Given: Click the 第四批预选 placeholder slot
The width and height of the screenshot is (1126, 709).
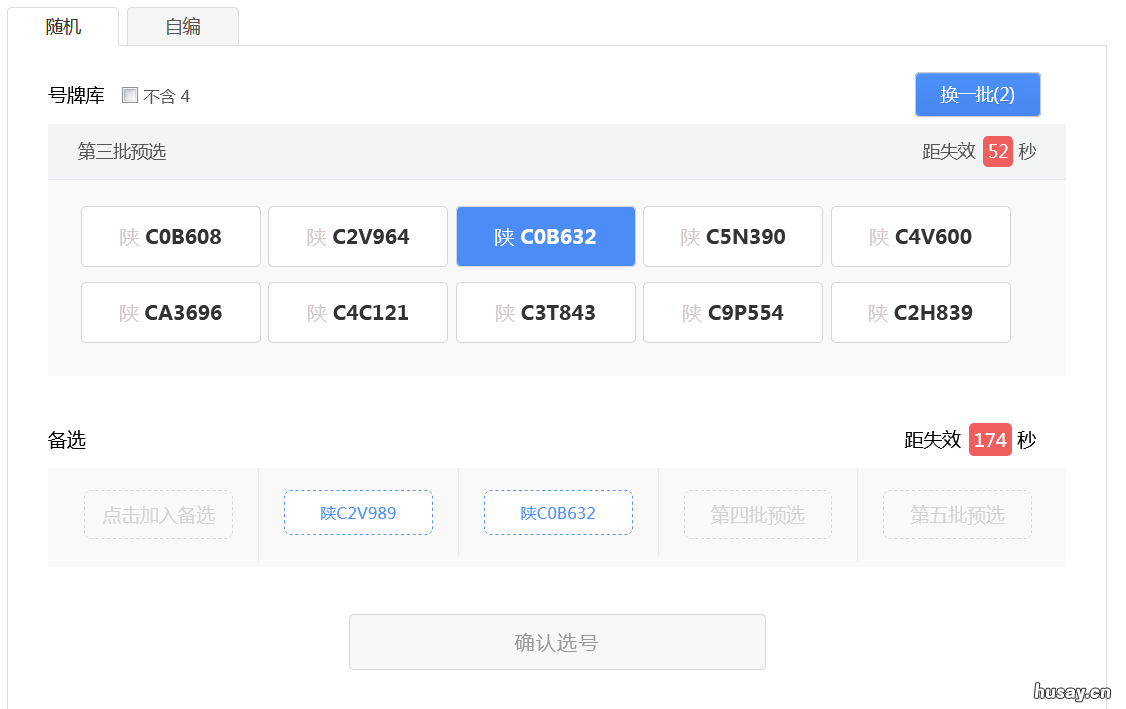Looking at the screenshot, I should click(x=757, y=512).
